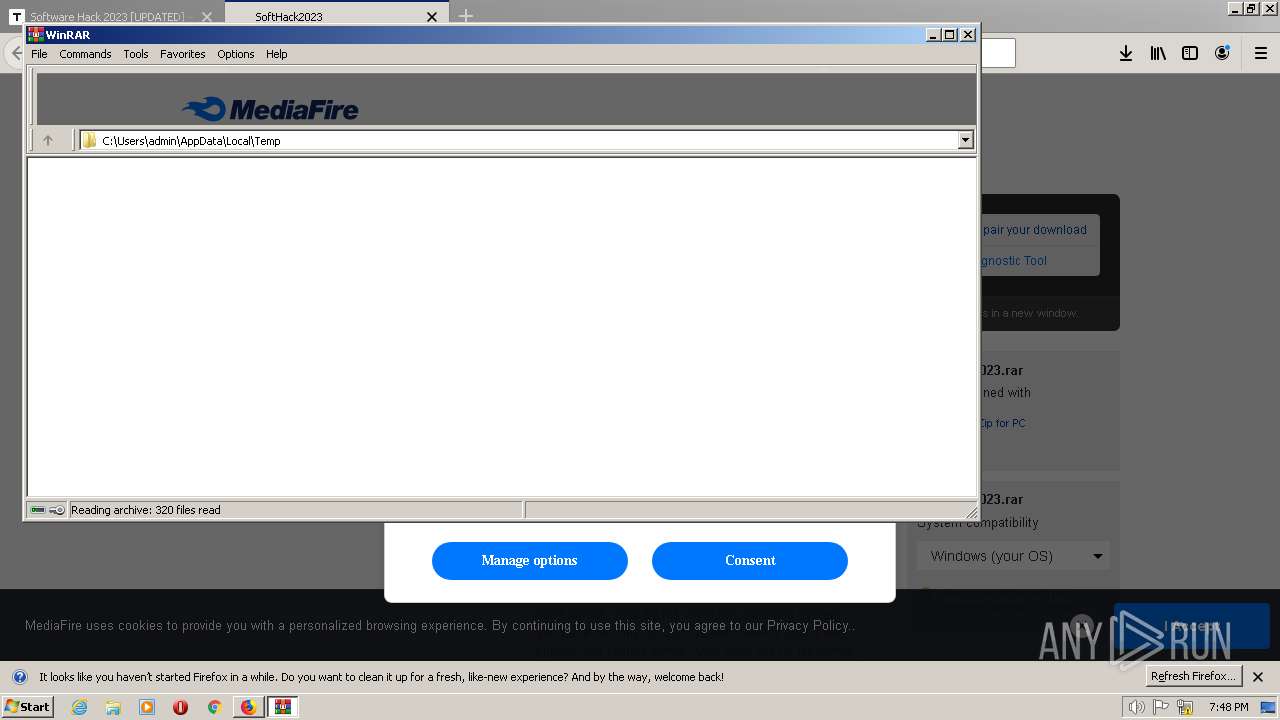Switch to Firefox in taskbar
Image resolution: width=1280 pixels, height=720 pixels.
(248, 707)
